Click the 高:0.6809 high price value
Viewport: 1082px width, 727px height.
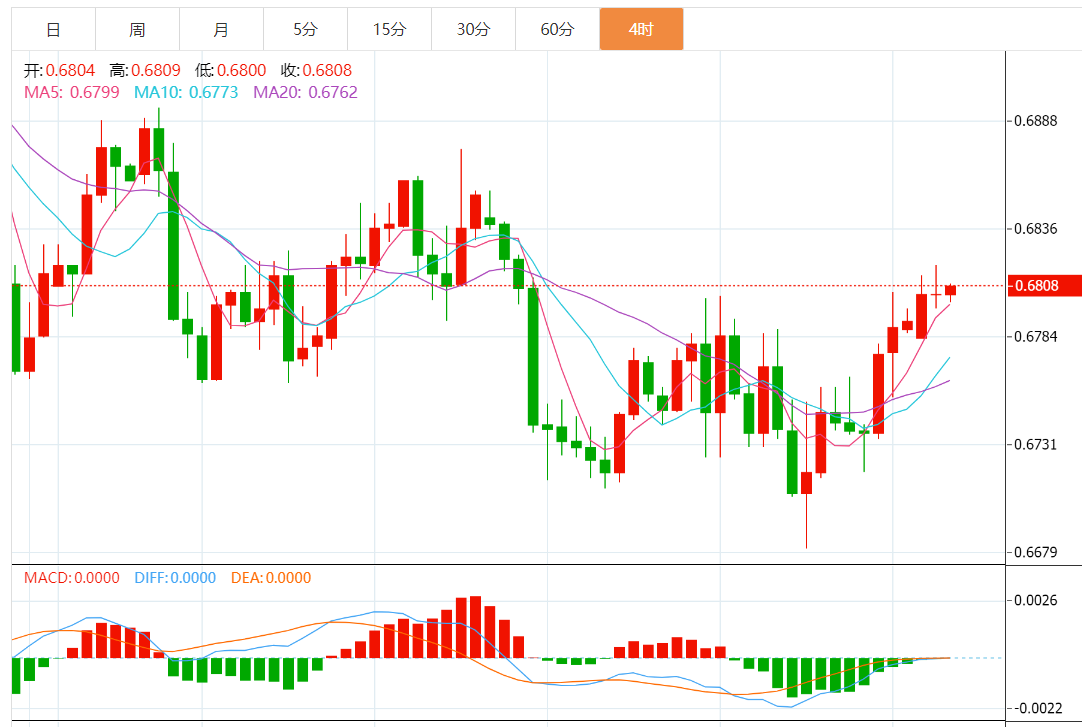145,70
